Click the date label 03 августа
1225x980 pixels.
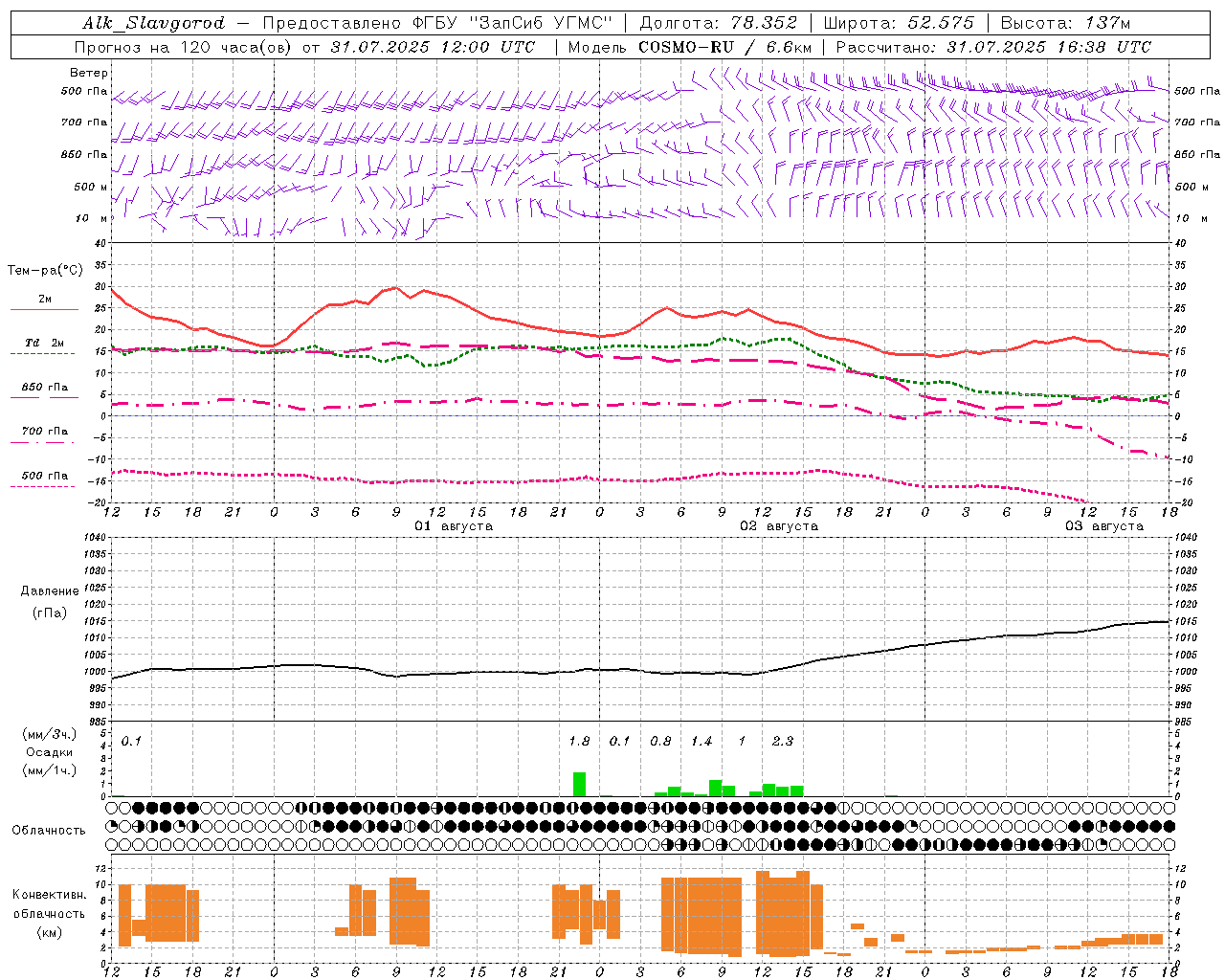coord(1104,526)
